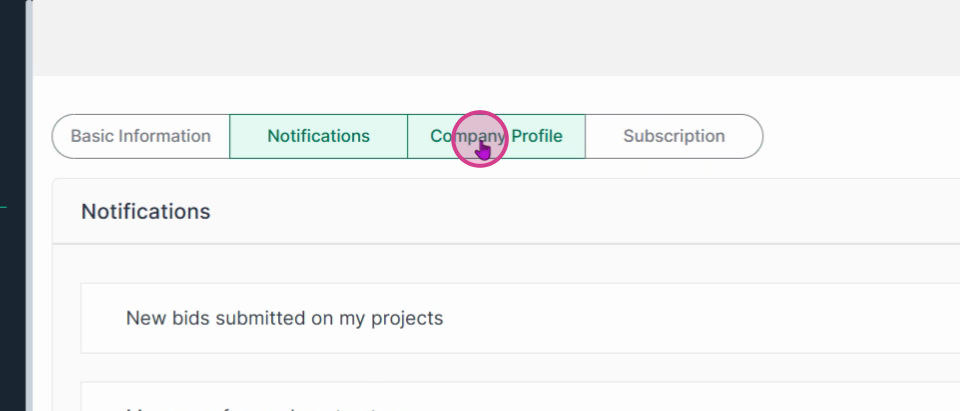Open the Basic Information tab

(141, 136)
